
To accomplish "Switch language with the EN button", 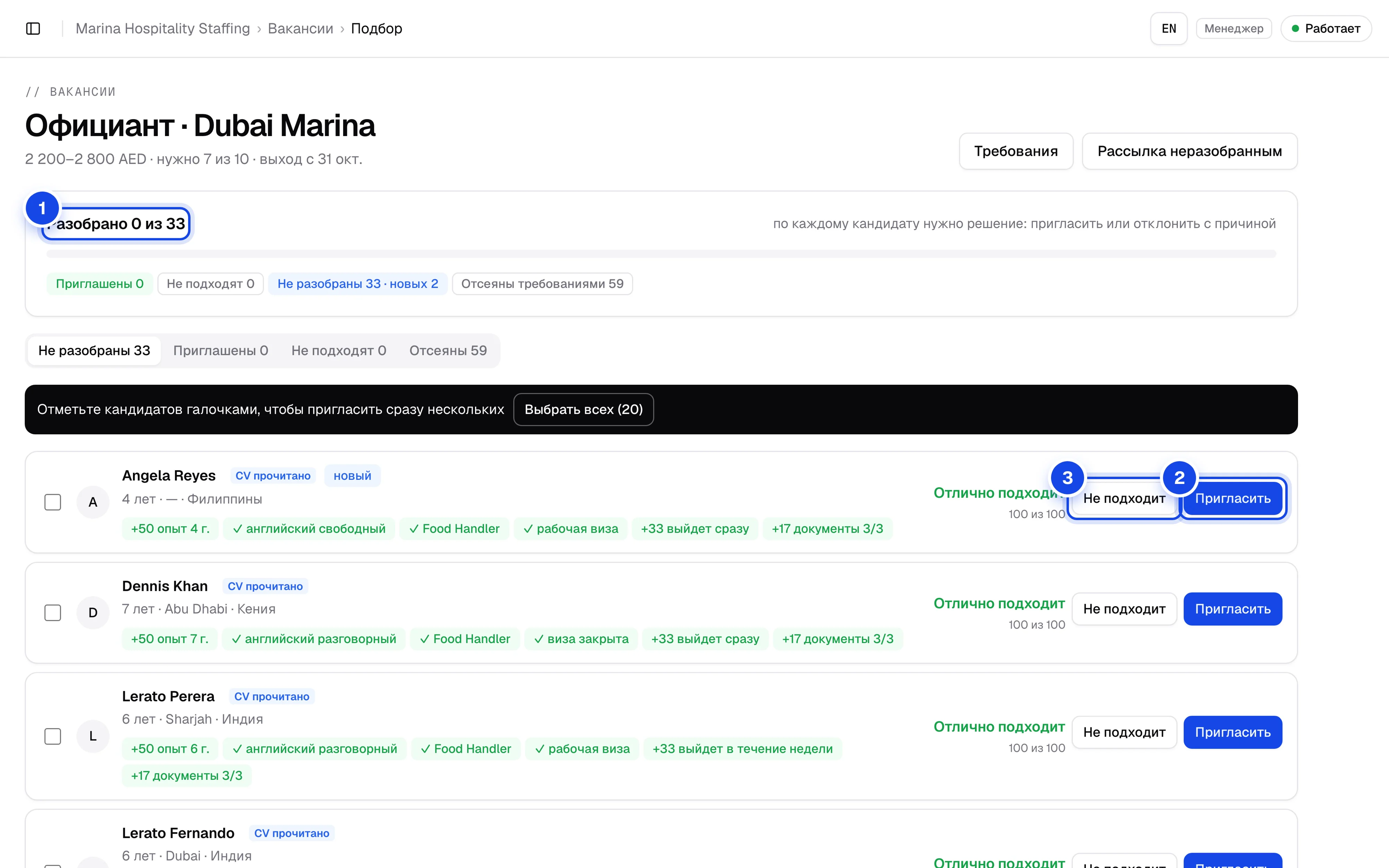I will click(1168, 29).
